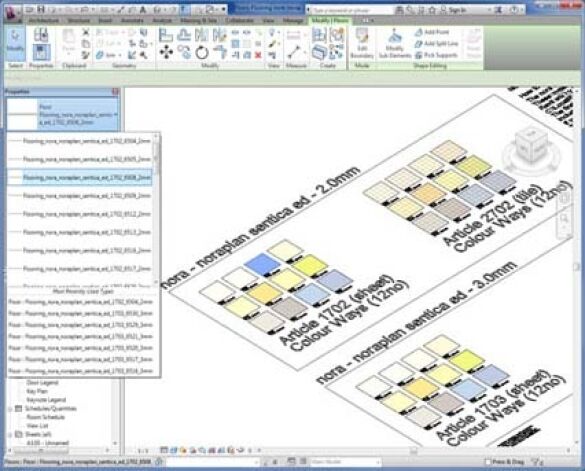The image size is (585, 471).
Task: Open the Structure ribbon tab
Action: 79,21
